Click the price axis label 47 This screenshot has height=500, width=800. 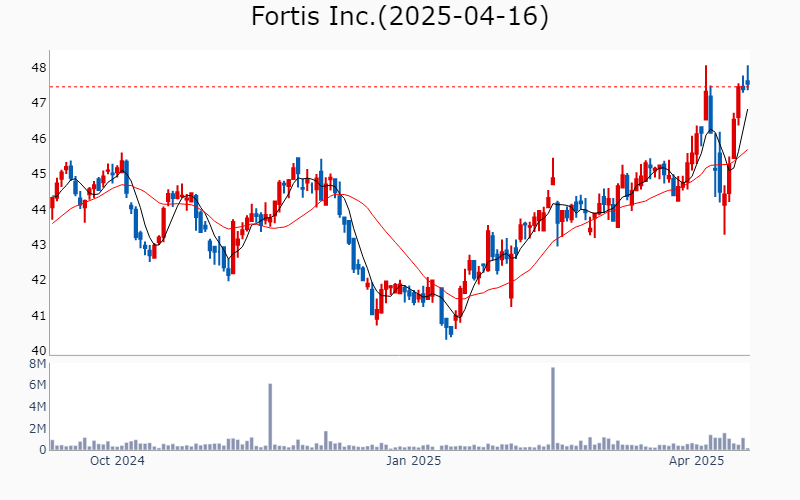point(39,103)
